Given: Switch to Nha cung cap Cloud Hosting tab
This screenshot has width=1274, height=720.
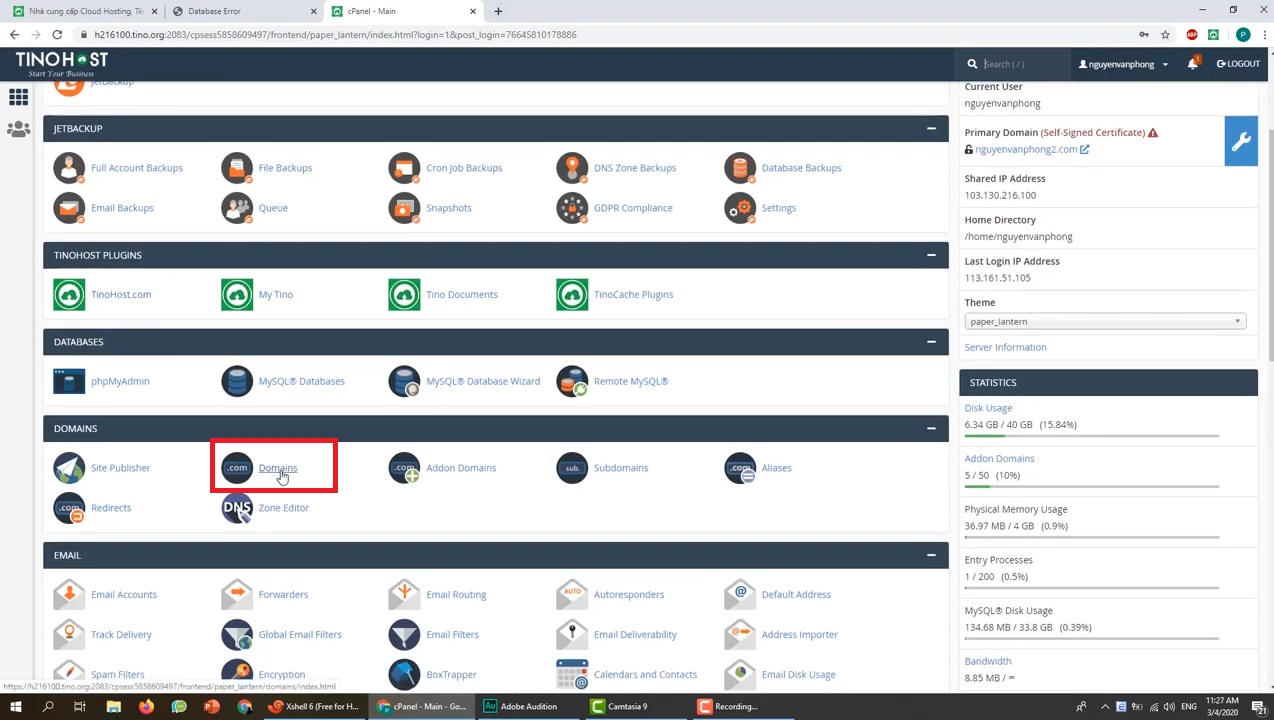Looking at the screenshot, I should point(84,11).
